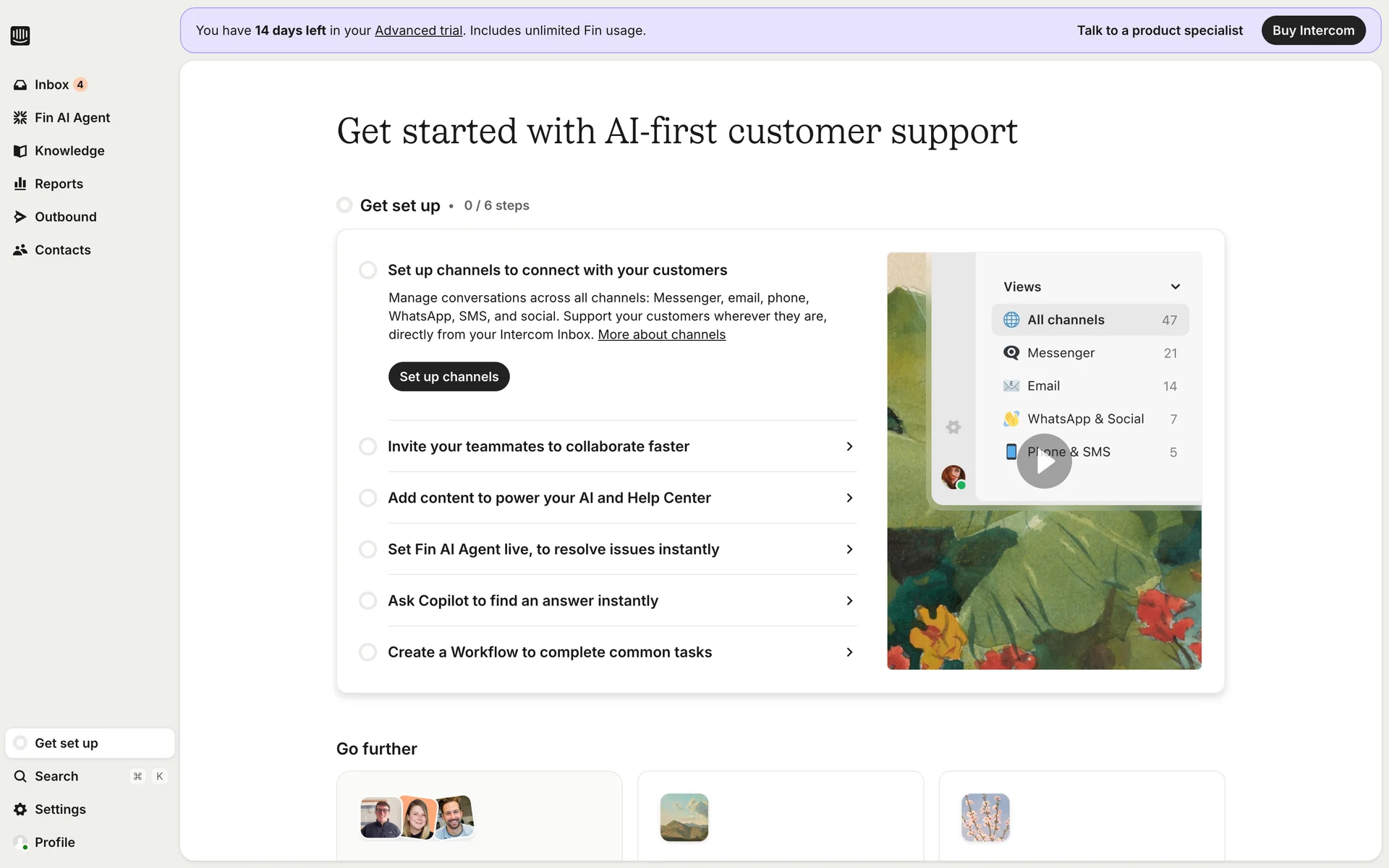
Task: Toggle the 'Set up channels' step circle
Action: [x=368, y=270]
